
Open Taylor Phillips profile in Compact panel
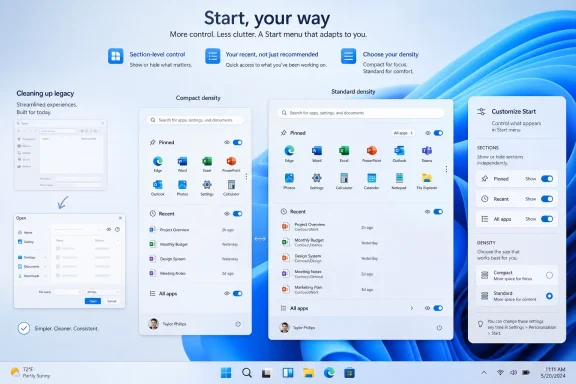pyautogui.click(x=167, y=324)
